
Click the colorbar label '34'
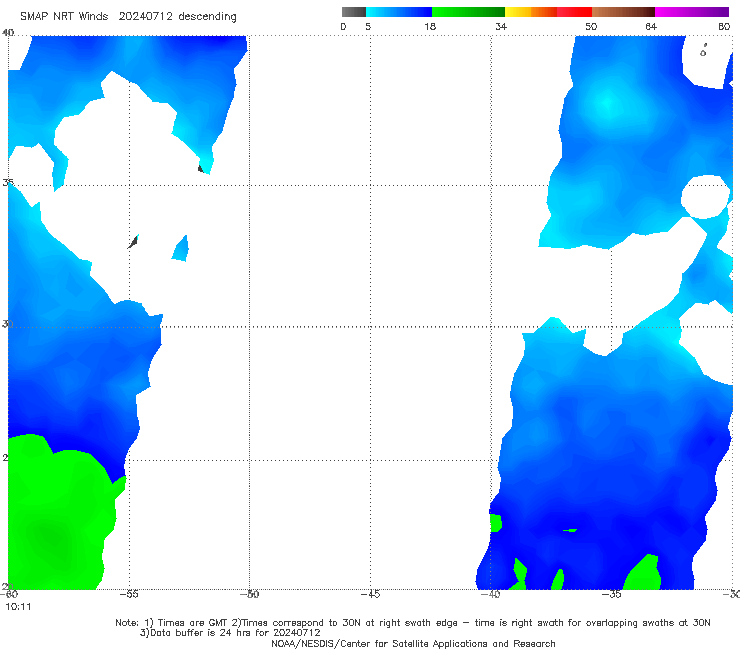pos(501,26)
